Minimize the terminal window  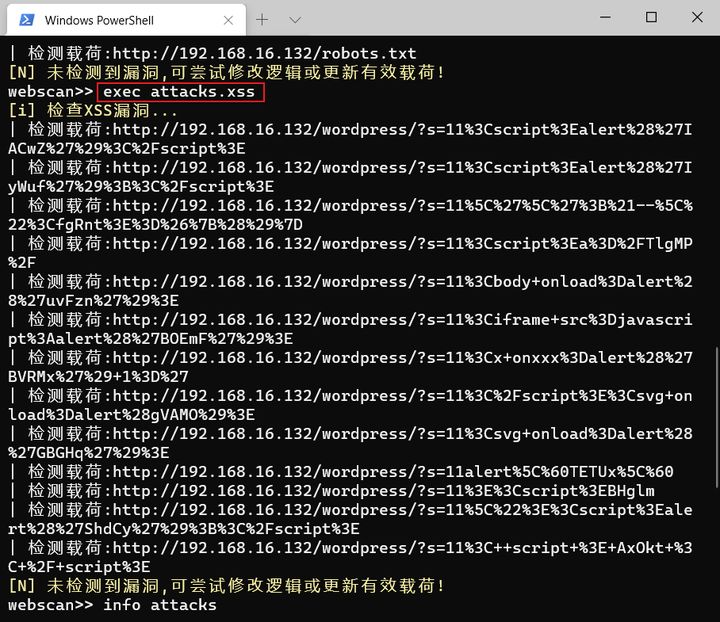click(606, 17)
